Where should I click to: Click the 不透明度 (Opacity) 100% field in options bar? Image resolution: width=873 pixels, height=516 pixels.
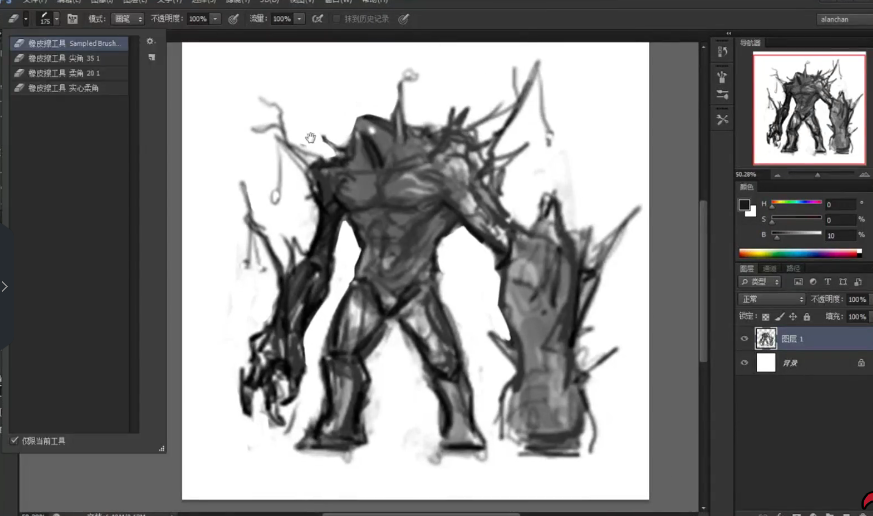pyautogui.click(x=198, y=19)
